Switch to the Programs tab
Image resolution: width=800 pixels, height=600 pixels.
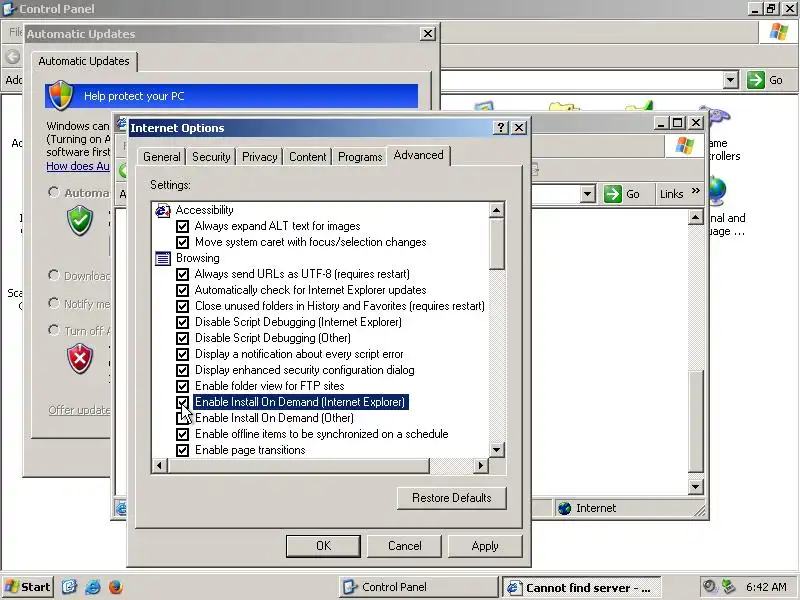[x=360, y=157]
